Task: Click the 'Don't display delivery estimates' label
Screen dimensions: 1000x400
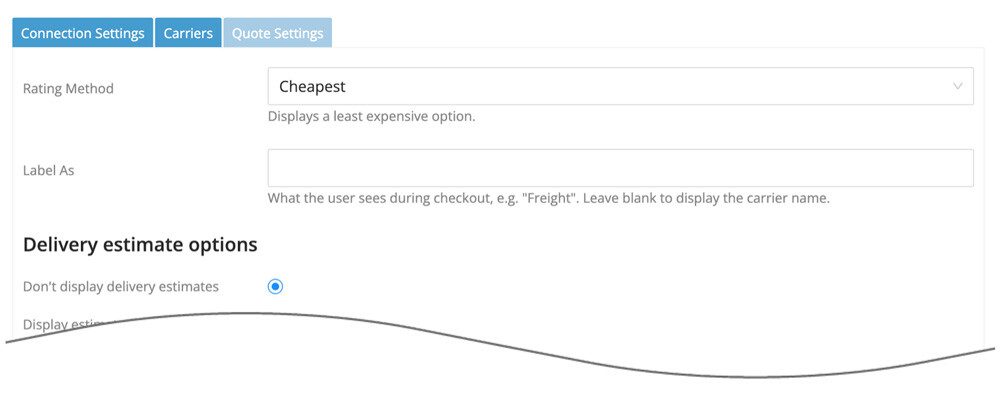Action: click(120, 287)
